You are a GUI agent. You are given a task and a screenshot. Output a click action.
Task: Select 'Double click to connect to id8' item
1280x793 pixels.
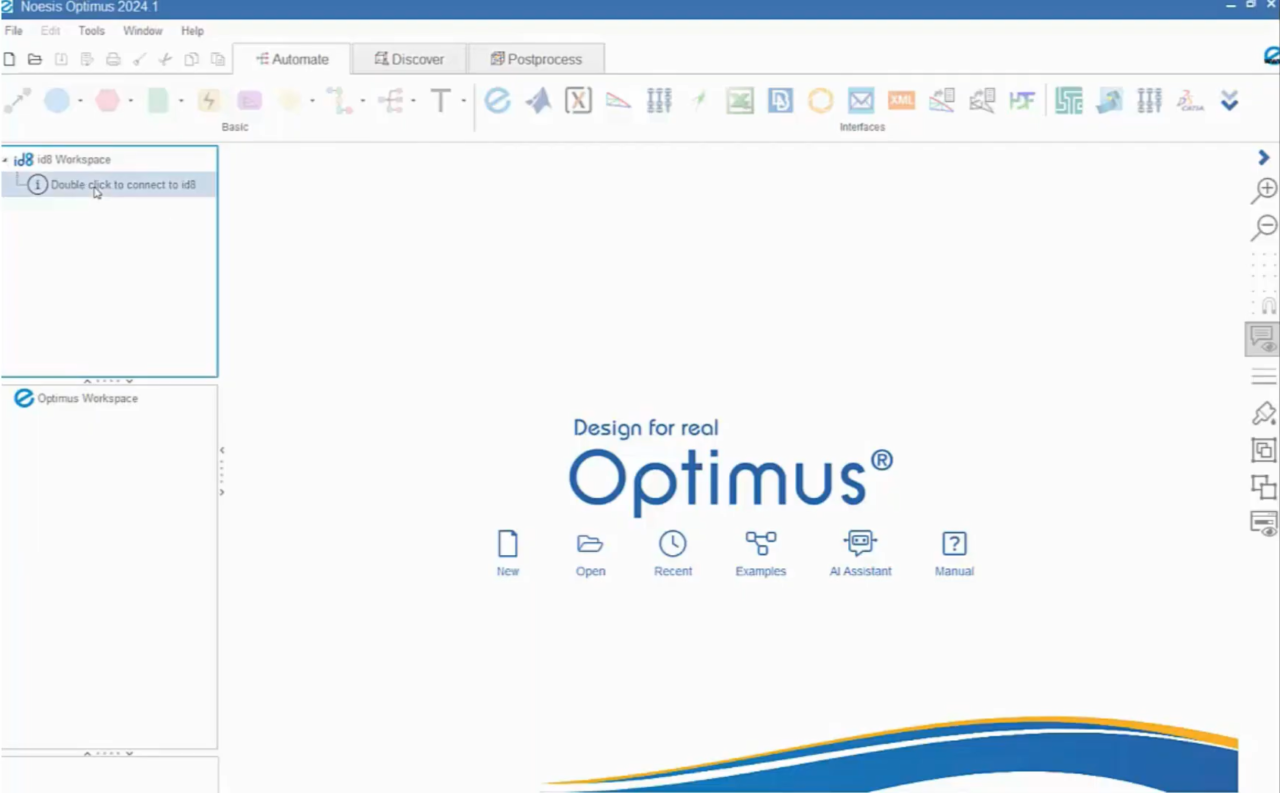pos(109,185)
